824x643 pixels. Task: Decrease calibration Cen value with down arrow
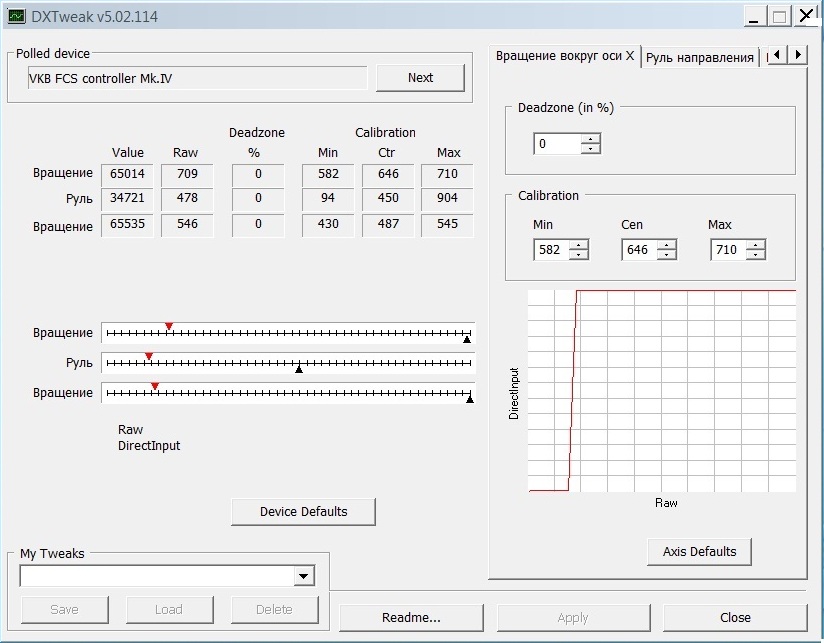[666, 255]
